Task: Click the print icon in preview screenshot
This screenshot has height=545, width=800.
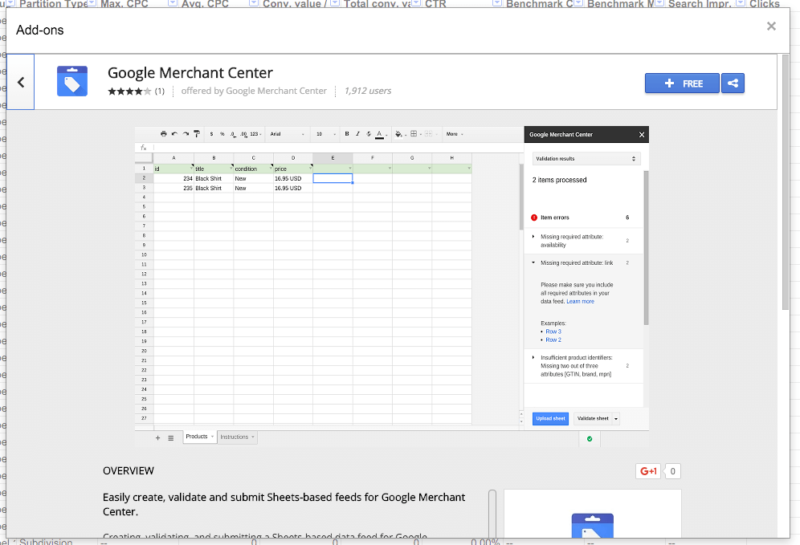Action: 163,134
